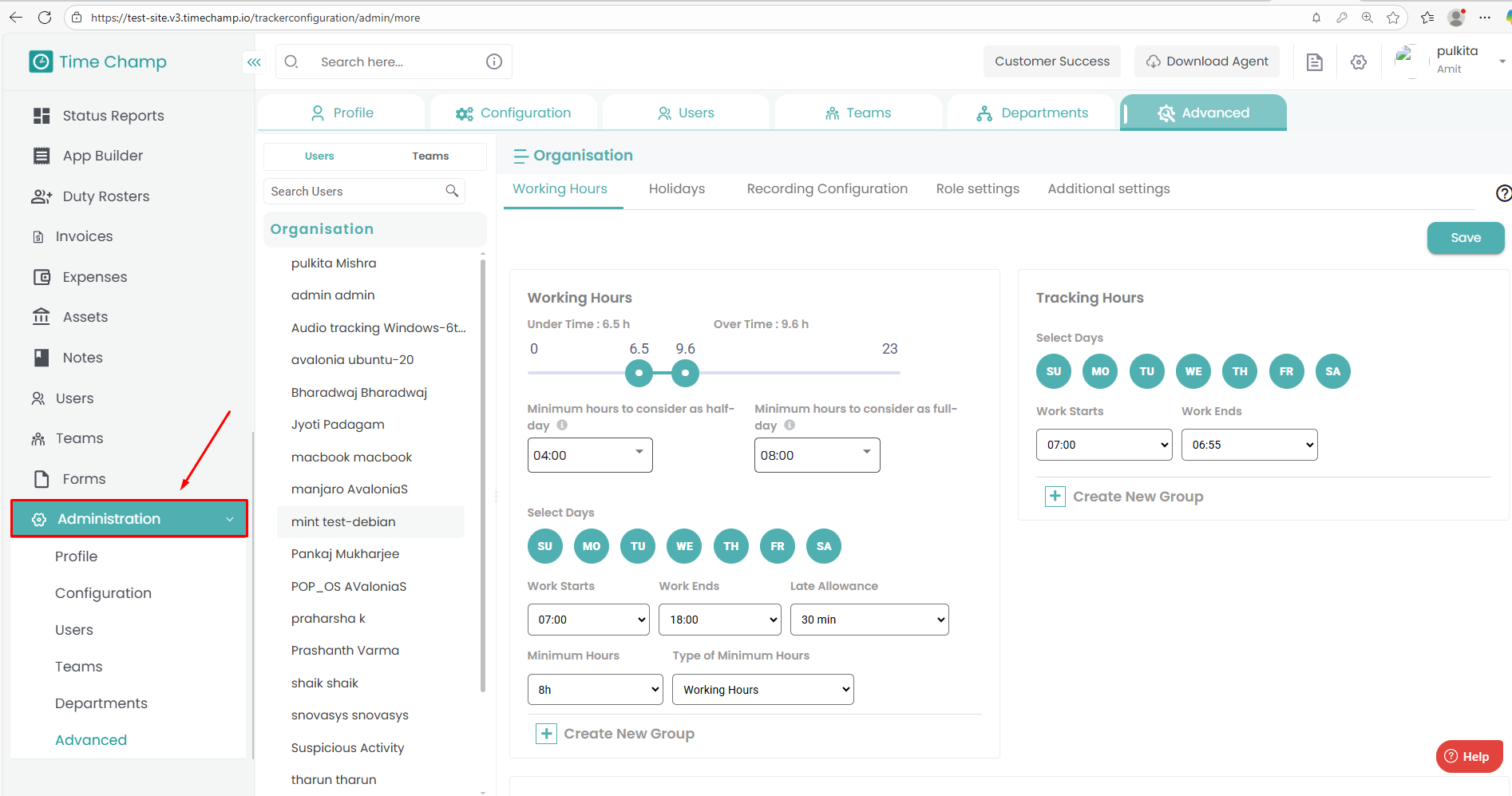The width and height of the screenshot is (1512, 796).
Task: Click the search info icon
Action: point(494,61)
